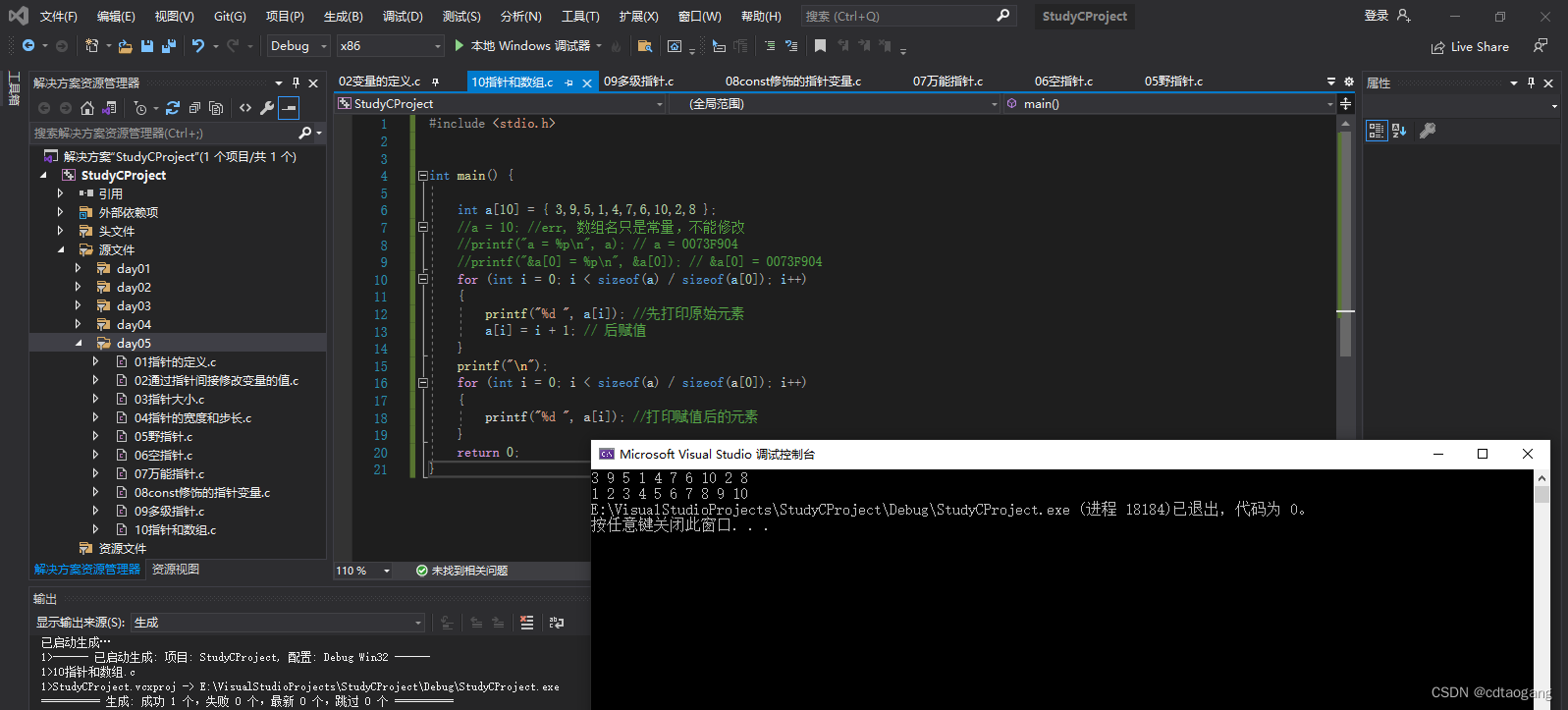Click the 工具箱 toolbox side tab
1568x710 pixels.
pyautogui.click(x=14, y=88)
